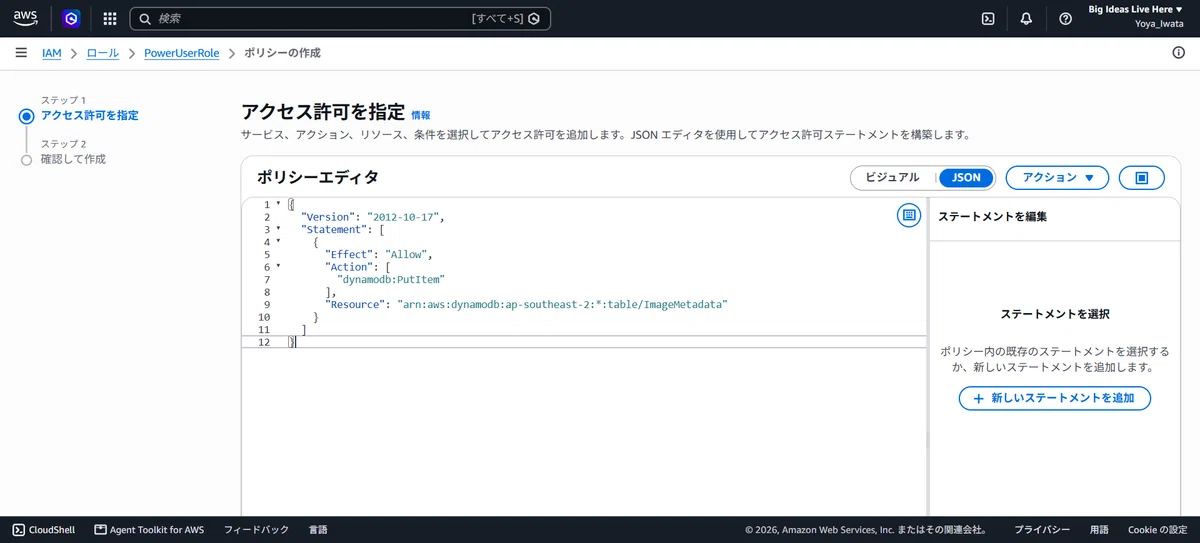Screen dimensions: 1200x543
Task: Open the services grid menu icon
Action: click(110, 18)
